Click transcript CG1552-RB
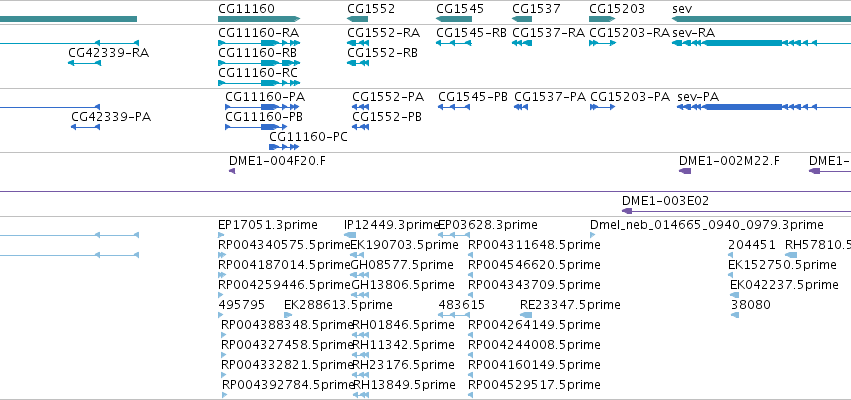Image resolution: width=851 pixels, height=400 pixels. (358, 63)
